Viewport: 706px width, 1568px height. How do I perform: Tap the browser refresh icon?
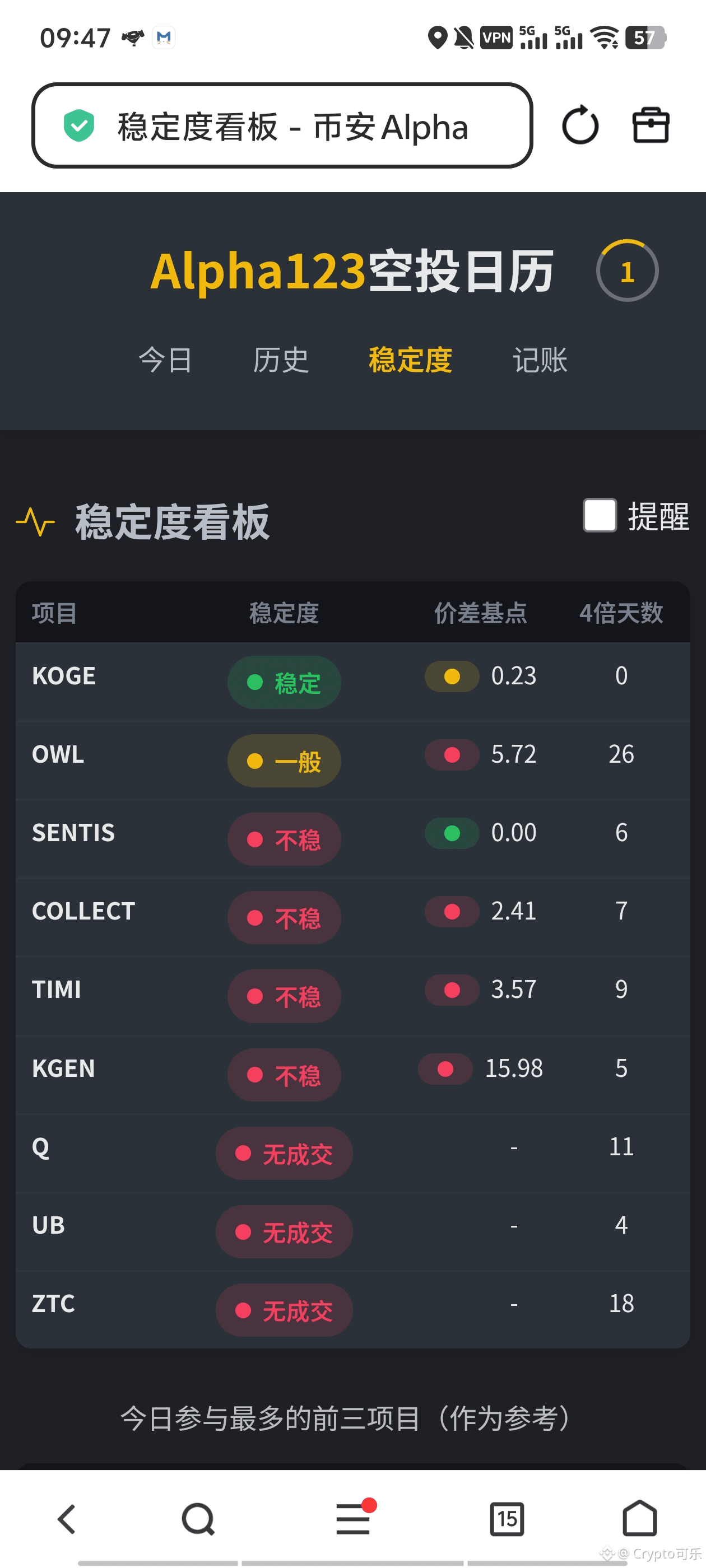pos(579,126)
